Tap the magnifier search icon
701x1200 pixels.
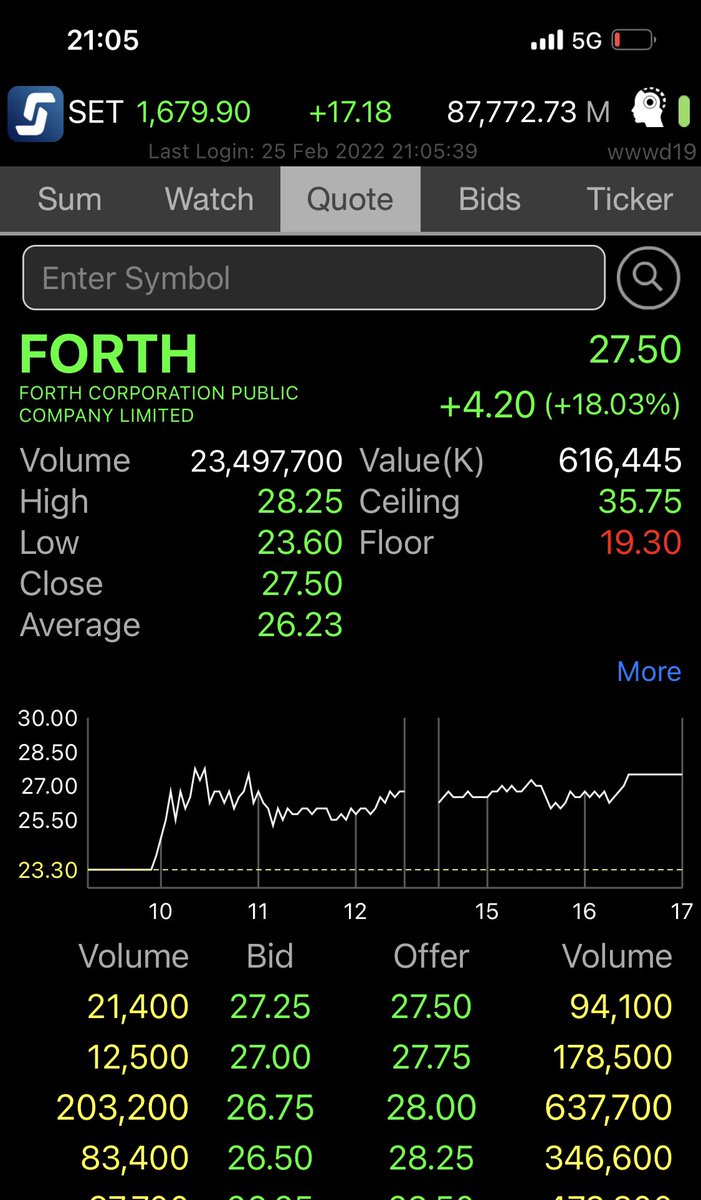(648, 277)
